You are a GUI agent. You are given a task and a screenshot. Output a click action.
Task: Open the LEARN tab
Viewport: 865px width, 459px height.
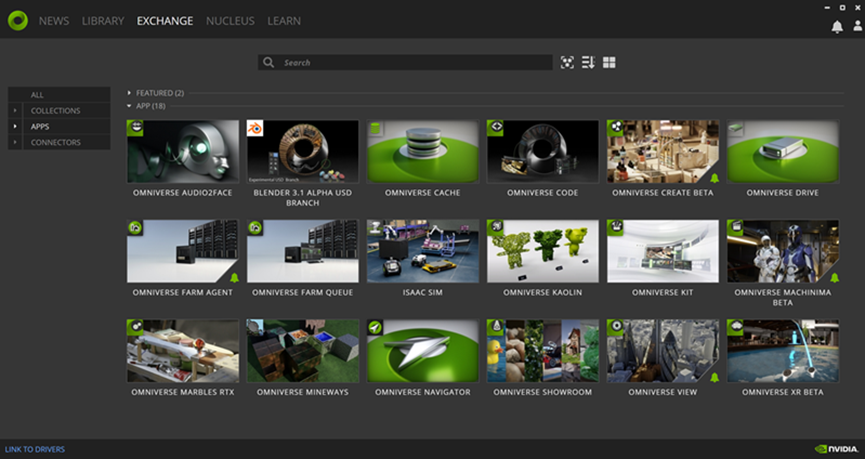tap(284, 21)
